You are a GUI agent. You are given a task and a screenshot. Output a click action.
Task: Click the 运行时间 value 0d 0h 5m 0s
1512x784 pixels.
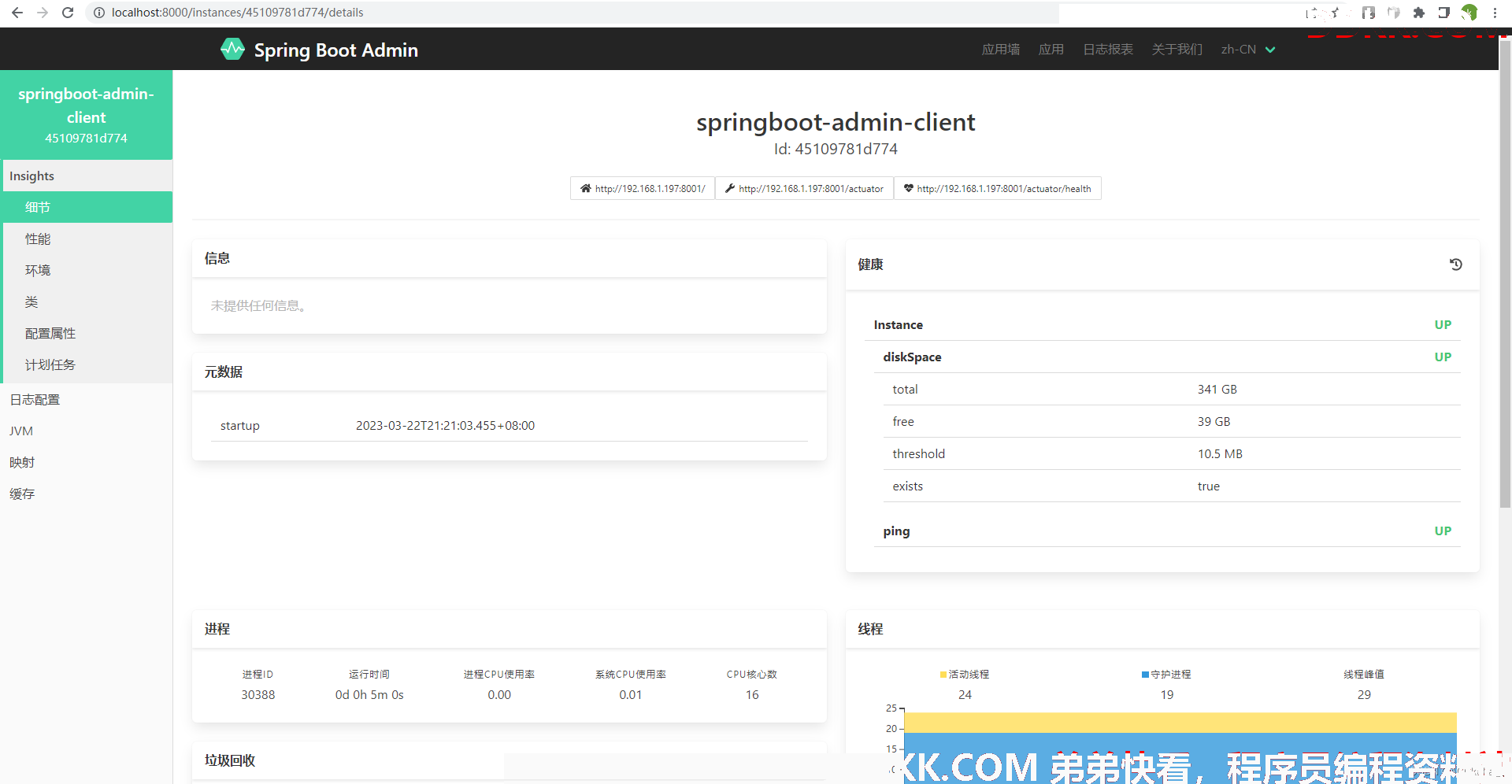[369, 694]
